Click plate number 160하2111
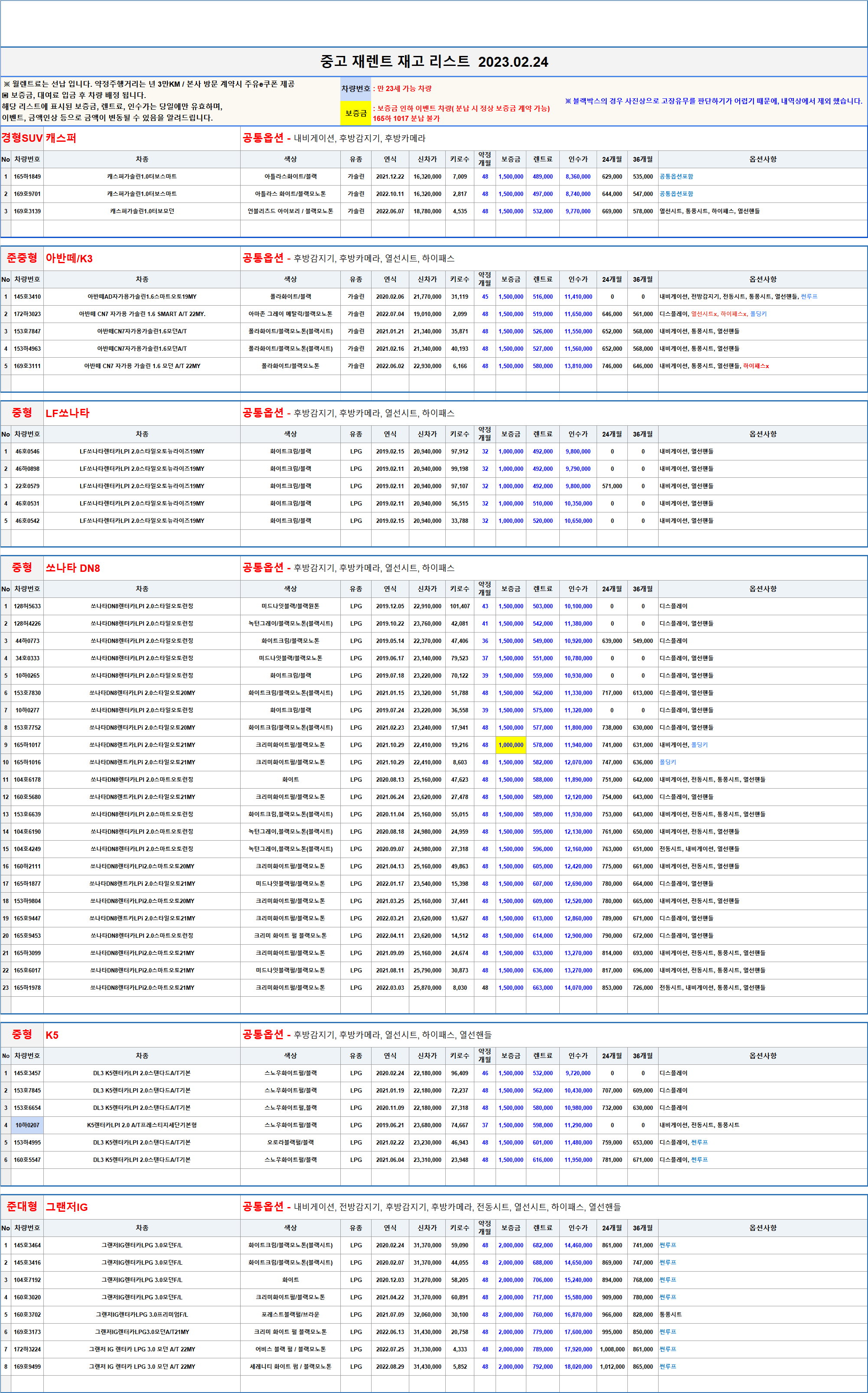The height and width of the screenshot is (1393, 868). [28, 866]
